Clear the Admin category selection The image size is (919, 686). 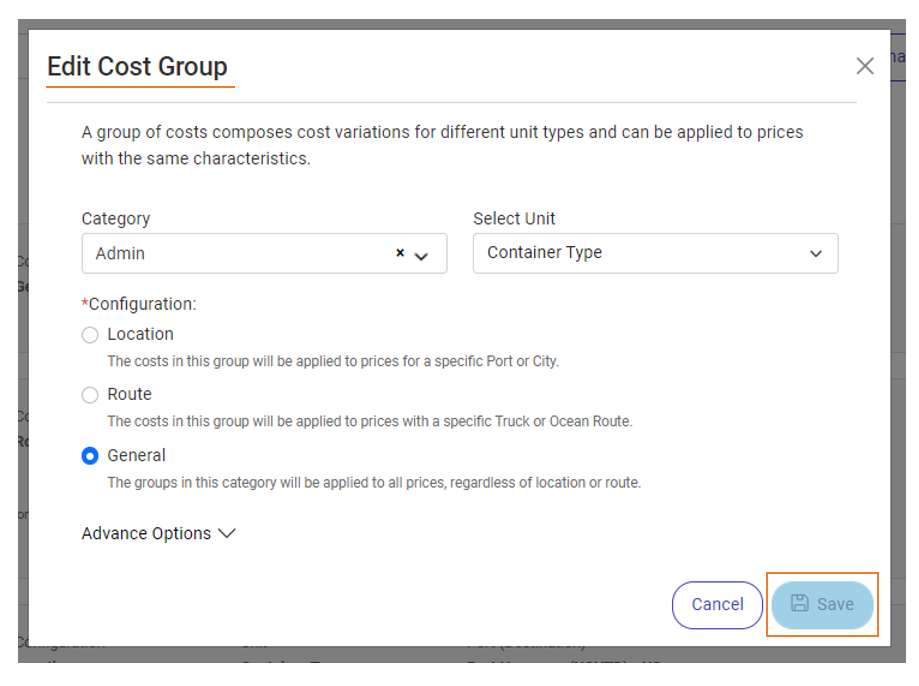[400, 253]
